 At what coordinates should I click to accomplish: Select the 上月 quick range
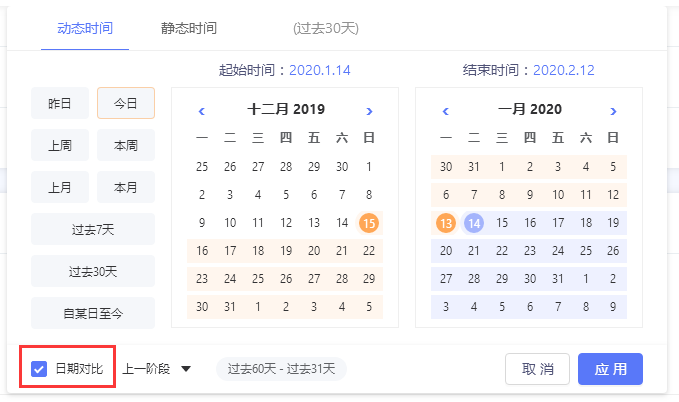60,187
